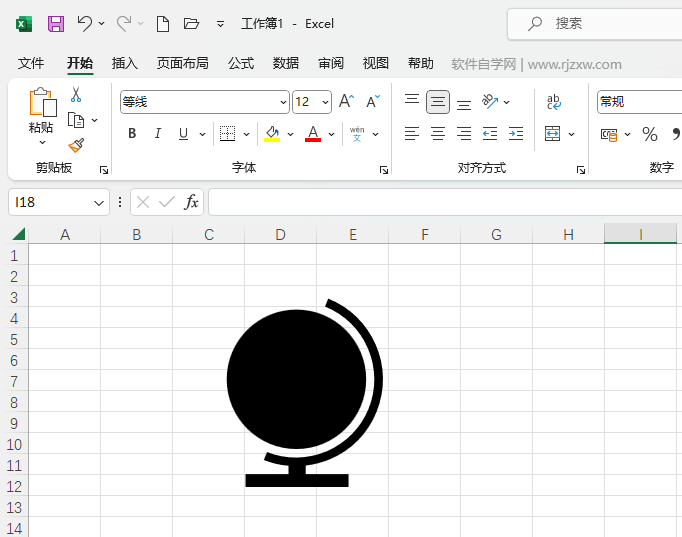This screenshot has height=537, width=682.
Task: Click the fx insert function icon
Action: [191, 202]
